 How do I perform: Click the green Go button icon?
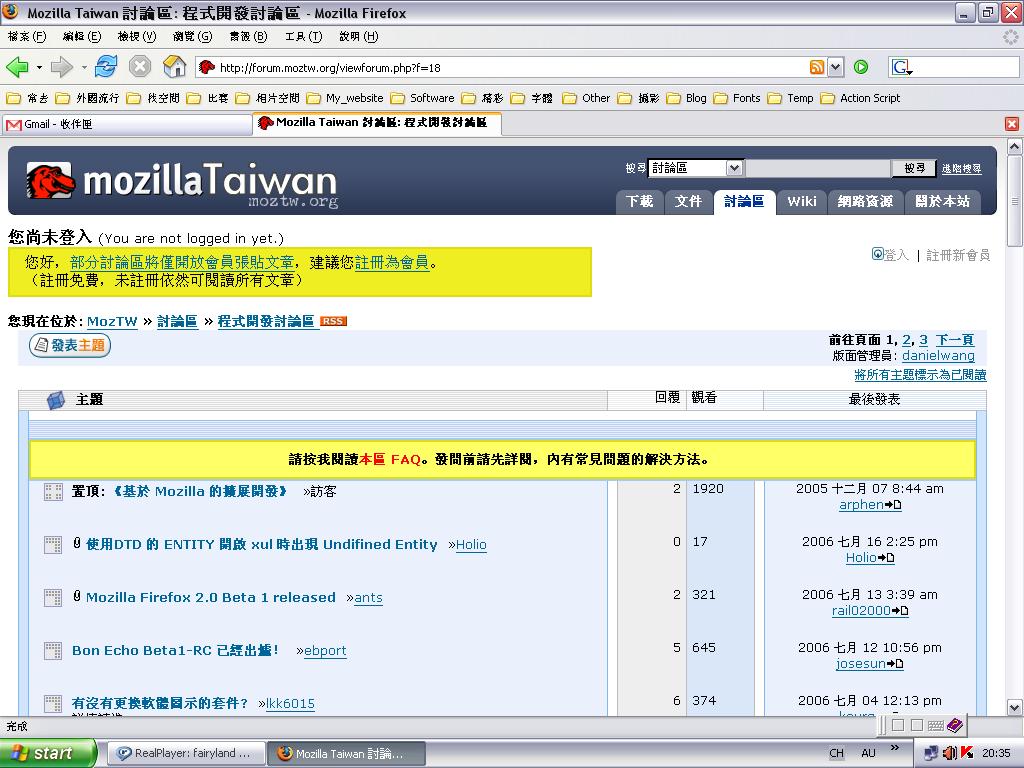pos(861,67)
